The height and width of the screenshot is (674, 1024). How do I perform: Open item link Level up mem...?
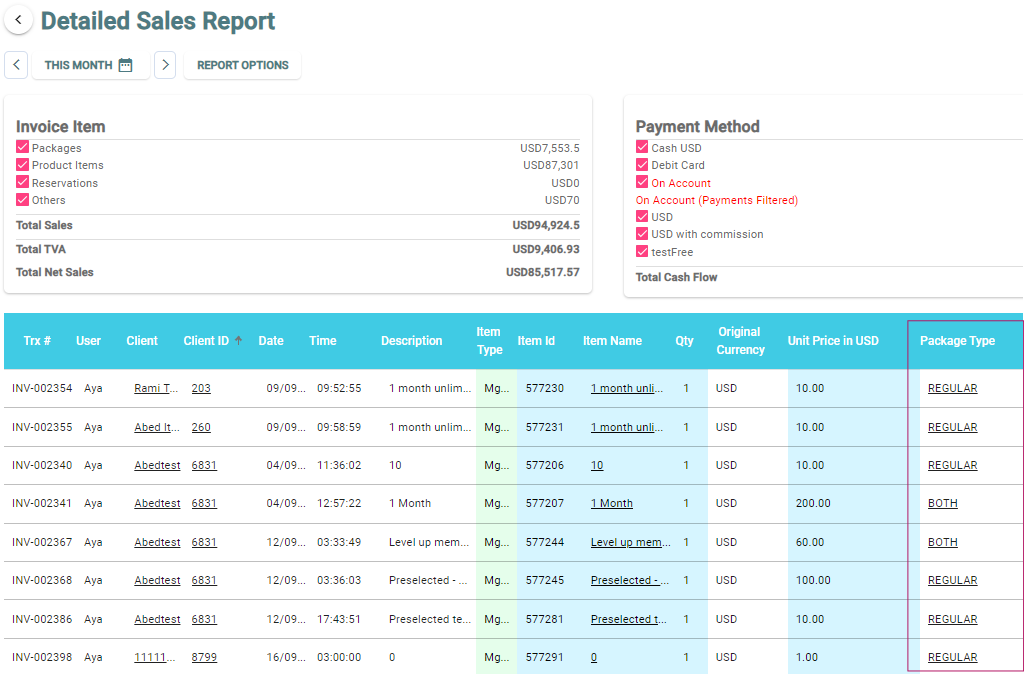[x=630, y=543]
